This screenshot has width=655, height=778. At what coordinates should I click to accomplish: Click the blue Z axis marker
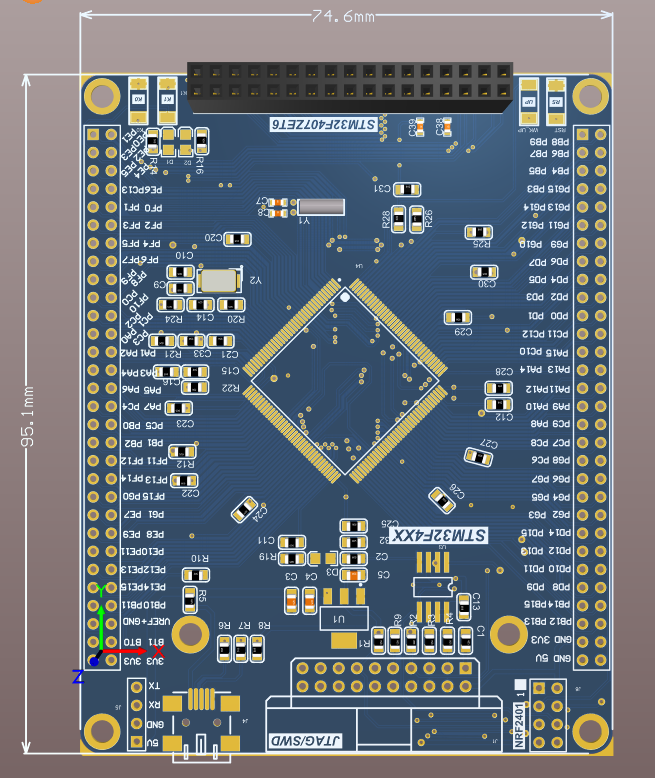[x=93, y=661]
